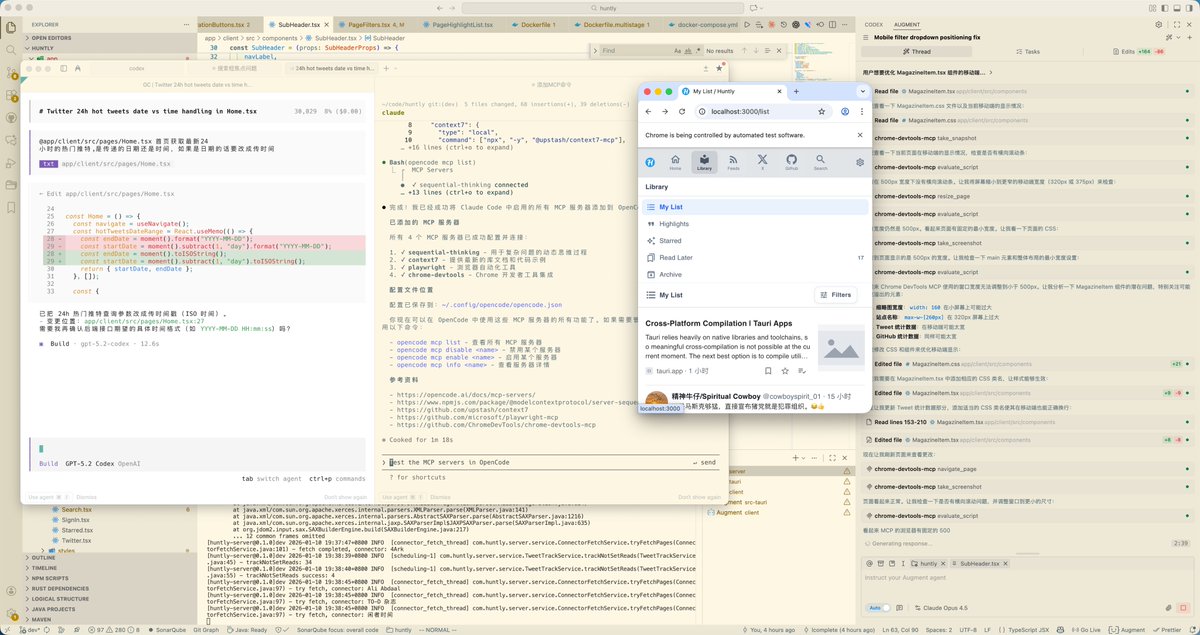Switch to Dockerfile.multistage tab
The image size is (1200, 635).
pyautogui.click(x=613, y=23)
